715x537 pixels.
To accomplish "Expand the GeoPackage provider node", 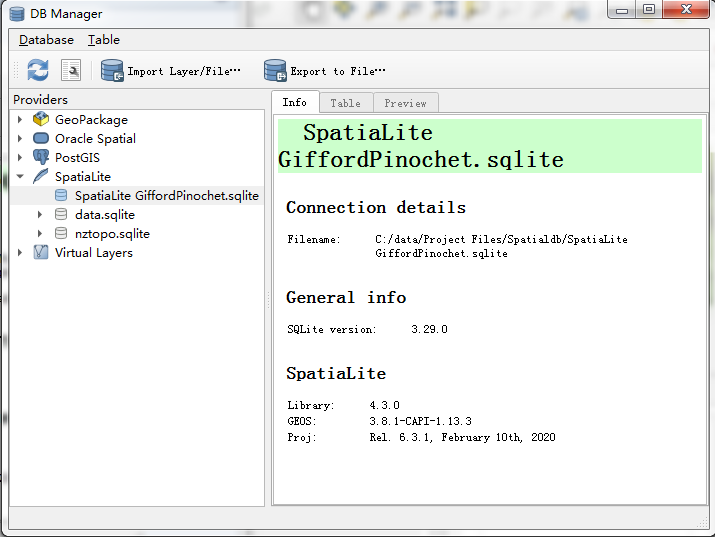I will [20, 119].
